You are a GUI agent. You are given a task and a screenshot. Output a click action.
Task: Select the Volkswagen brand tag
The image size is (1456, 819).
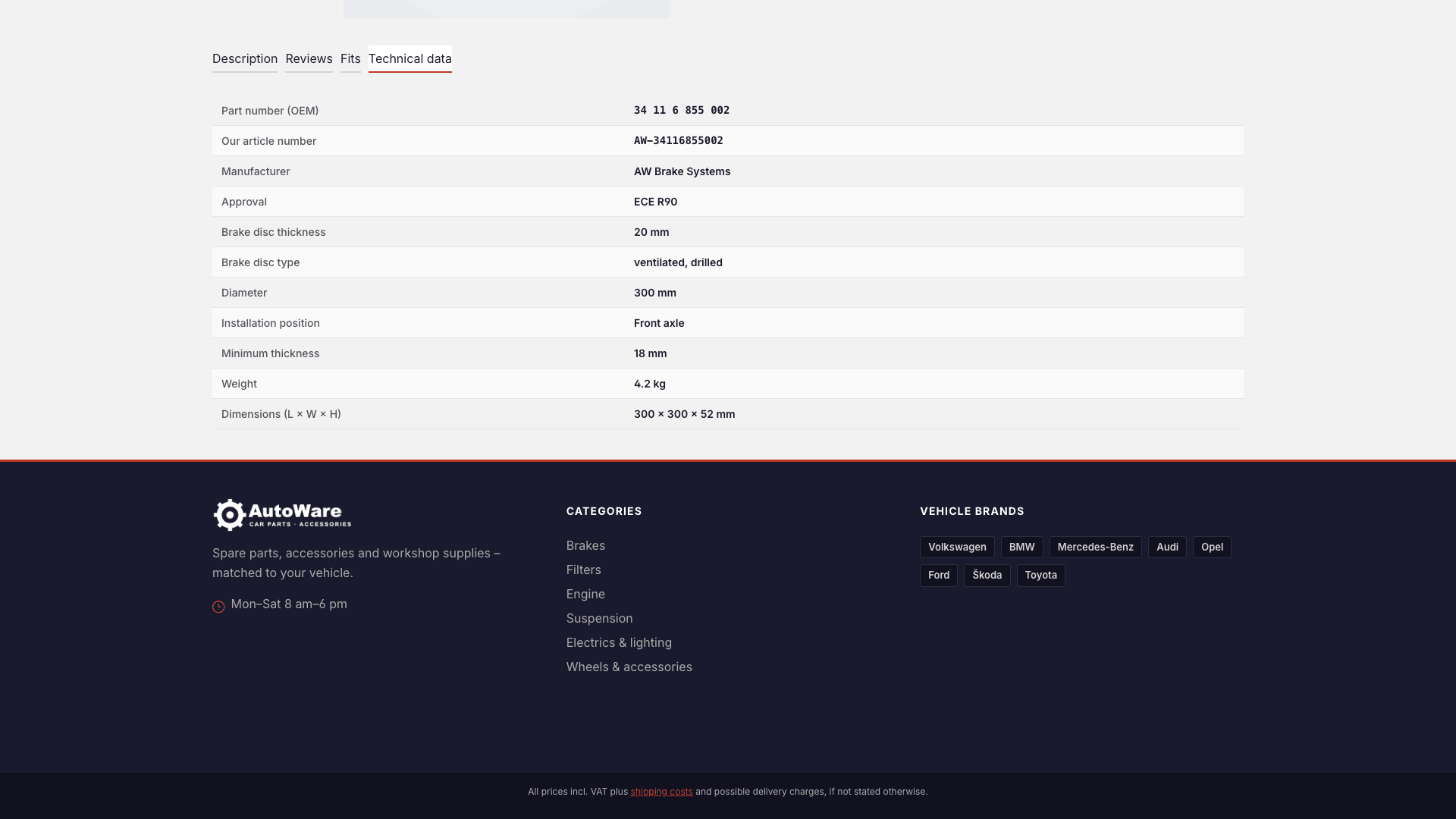pyautogui.click(x=957, y=548)
